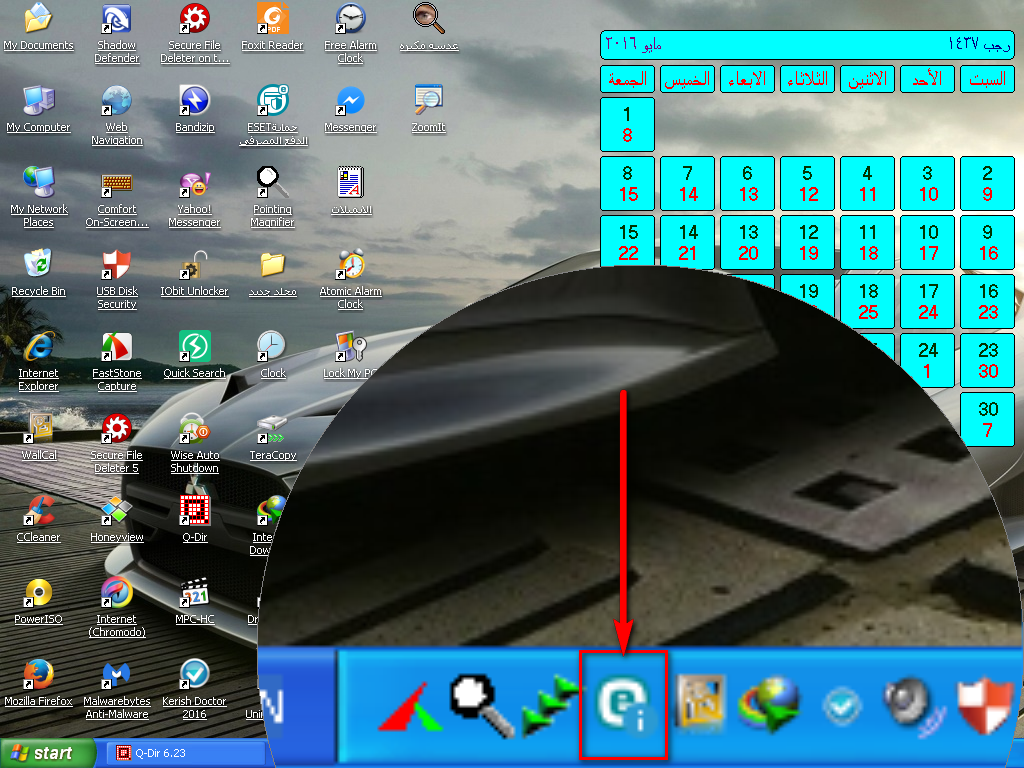Select the Free Alarm Clock desktop icon

pos(350,34)
